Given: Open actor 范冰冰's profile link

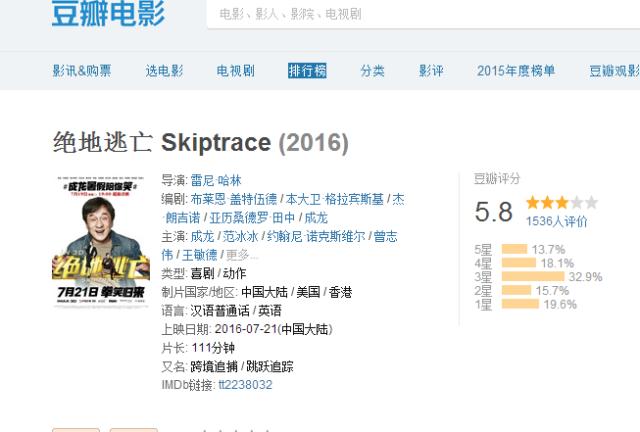Looking at the screenshot, I should pyautogui.click(x=241, y=237).
